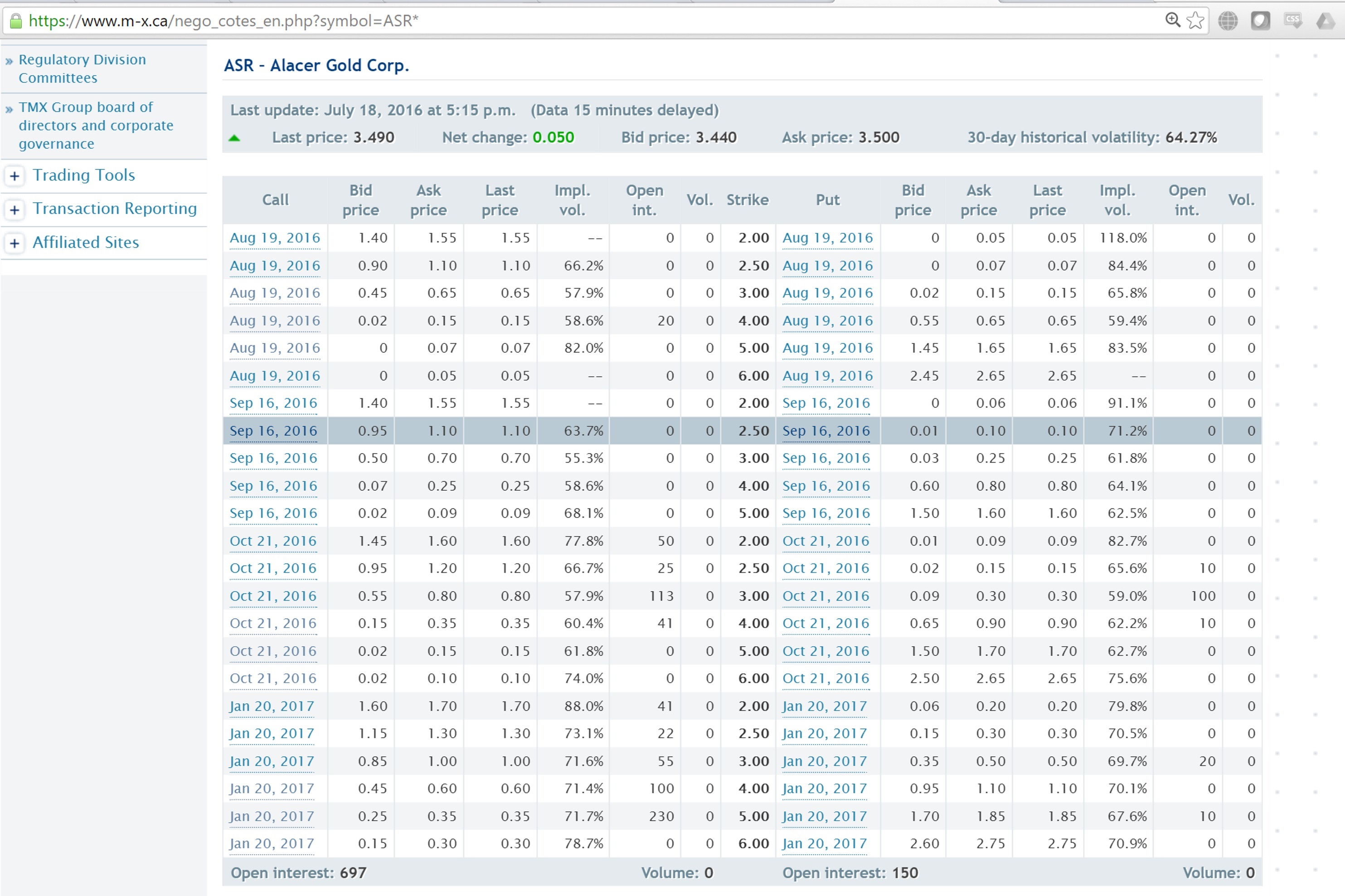Image resolution: width=1345 pixels, height=896 pixels.
Task: Expand the Trading Tools plus icon
Action: pos(15,176)
